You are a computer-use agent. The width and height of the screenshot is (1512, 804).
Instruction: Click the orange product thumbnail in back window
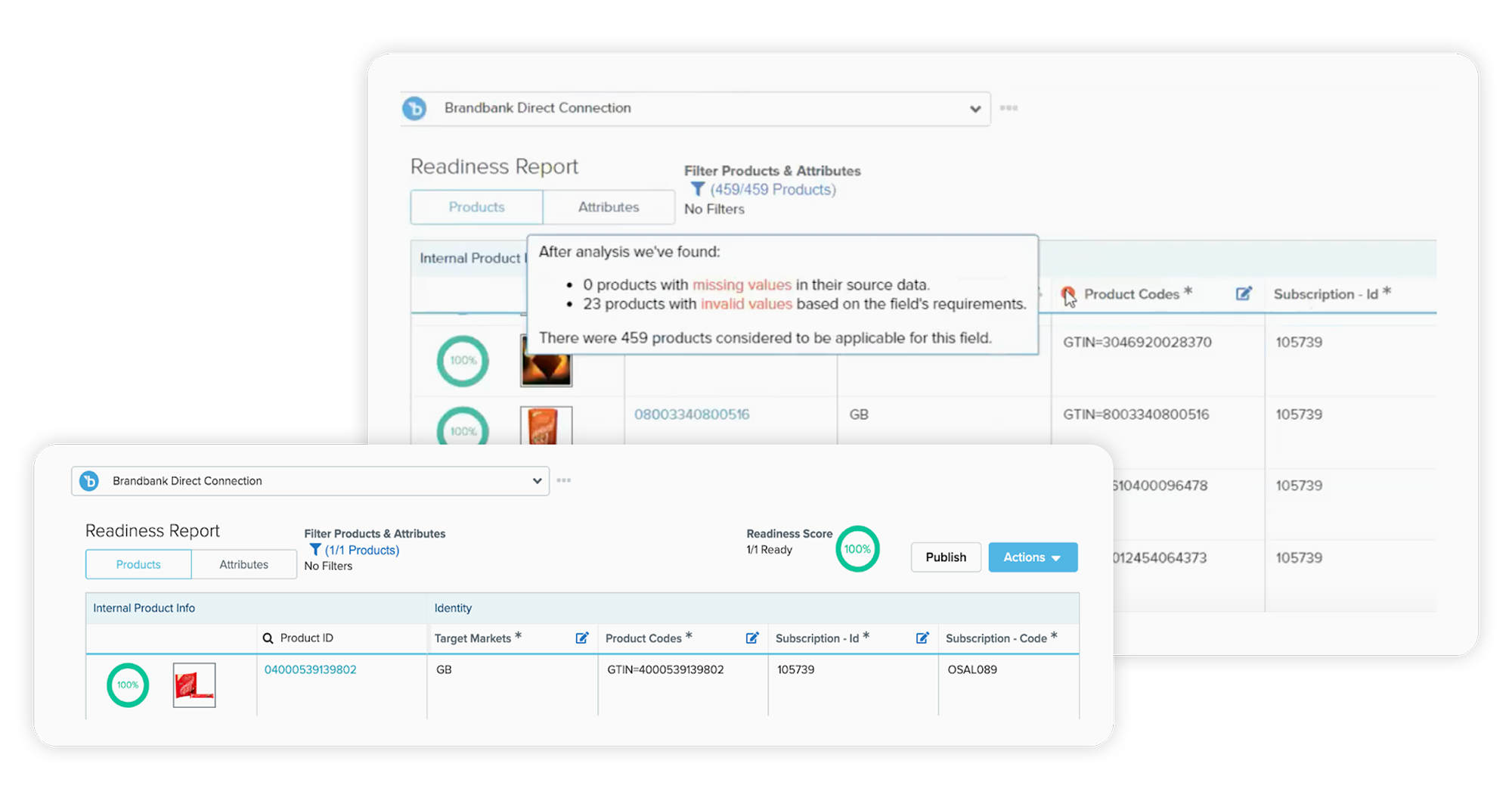[546, 425]
